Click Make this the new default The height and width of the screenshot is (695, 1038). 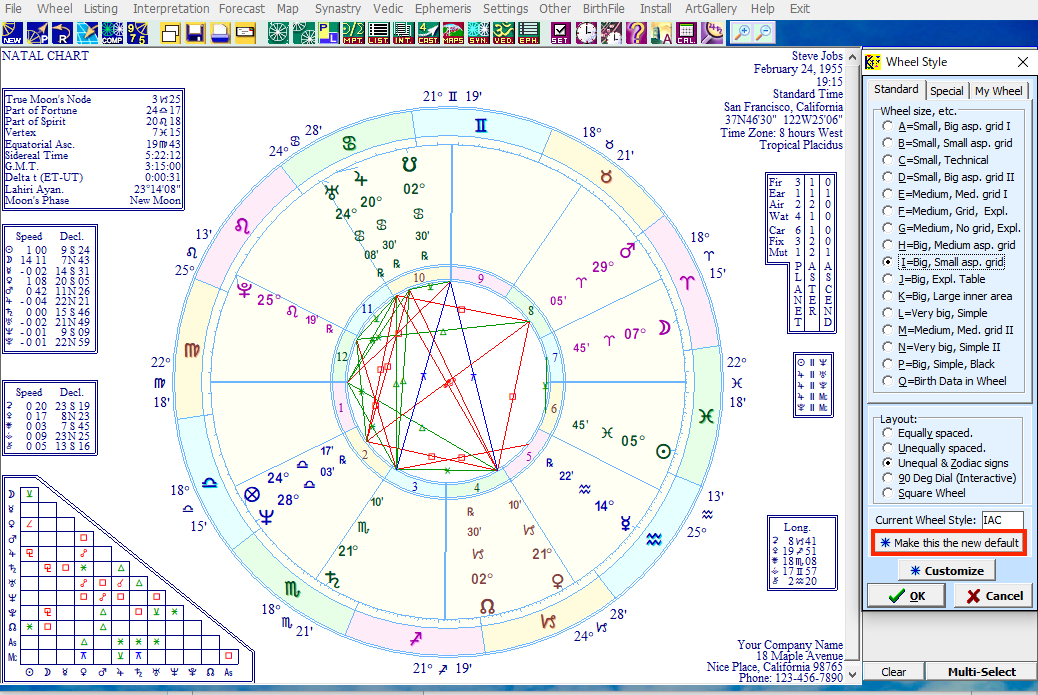[x=949, y=543]
